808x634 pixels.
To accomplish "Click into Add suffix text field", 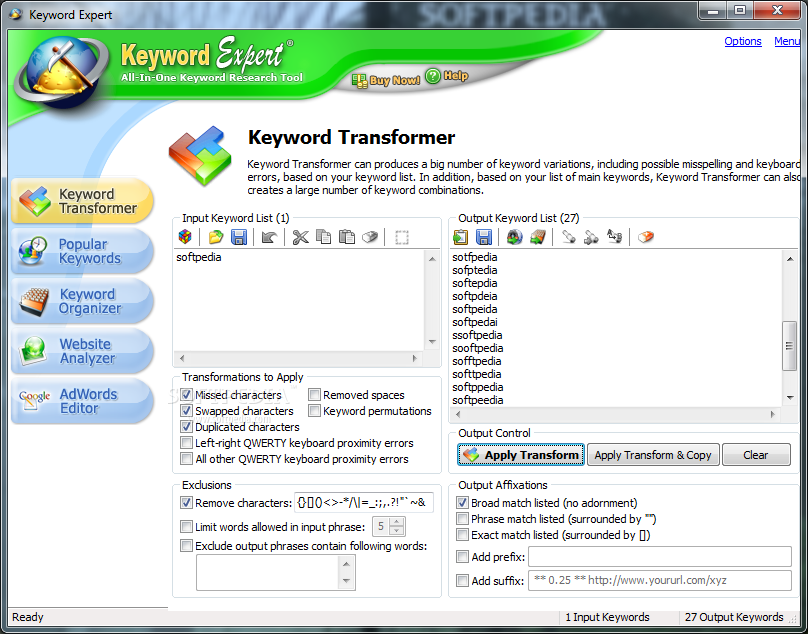I will click(x=660, y=580).
